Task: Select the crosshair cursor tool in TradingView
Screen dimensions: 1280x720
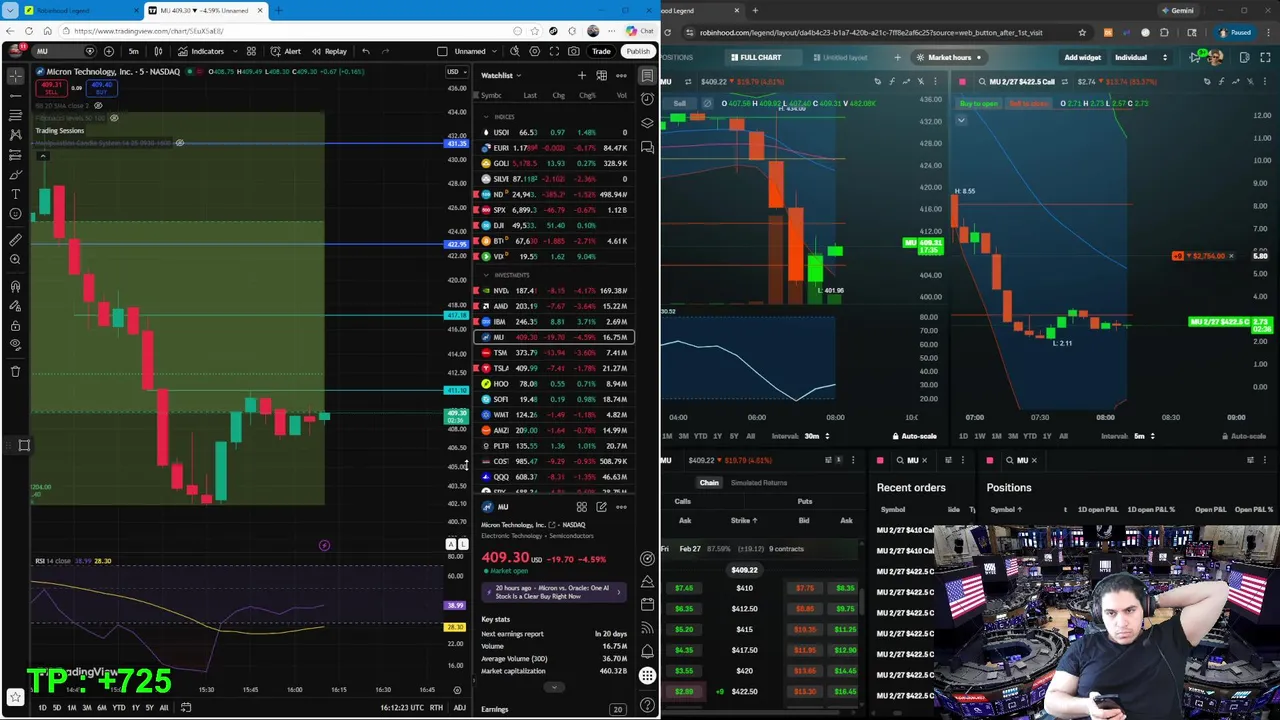Action: (15, 75)
